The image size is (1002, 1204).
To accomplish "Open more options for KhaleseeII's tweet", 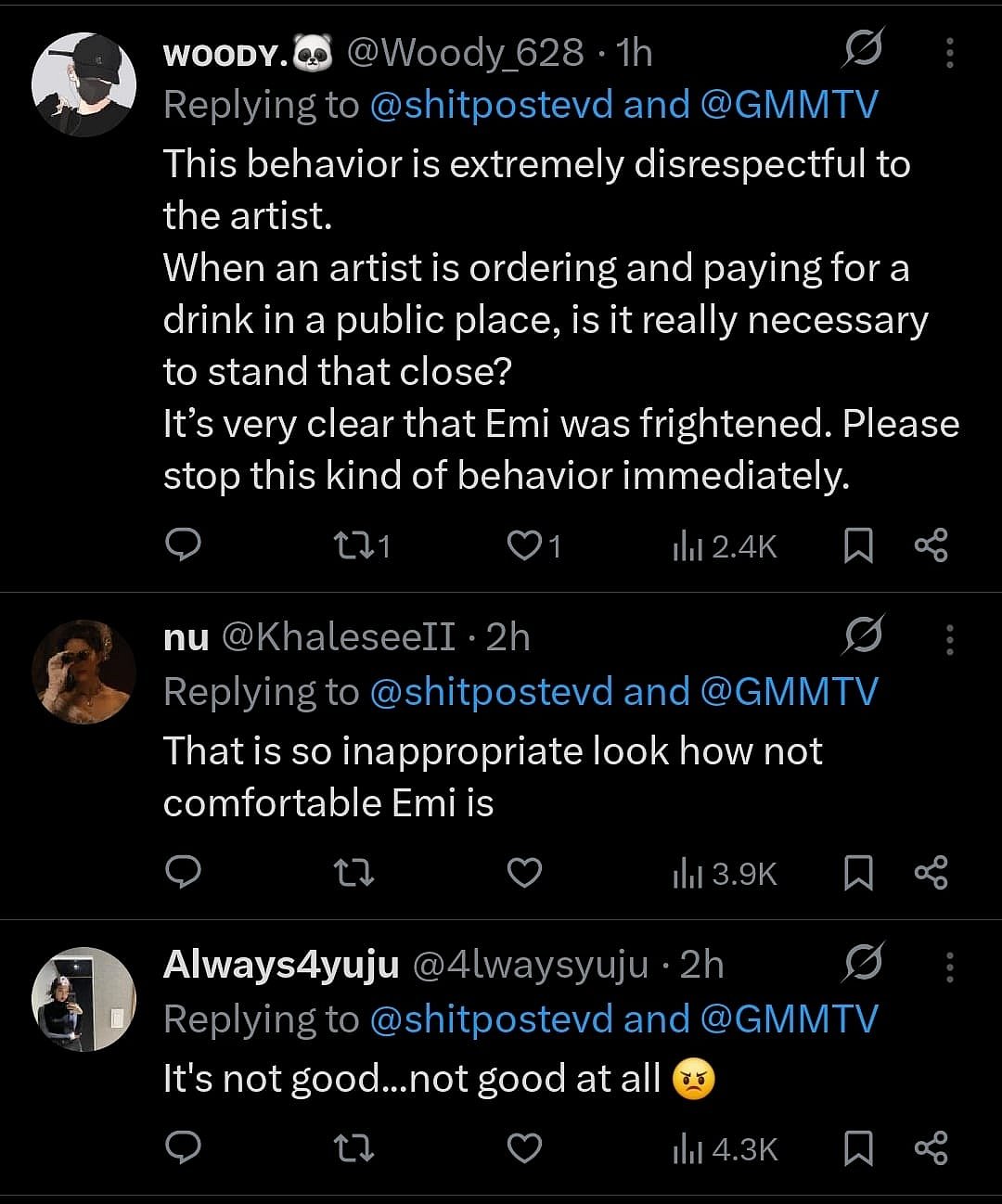I will pyautogui.click(x=949, y=639).
